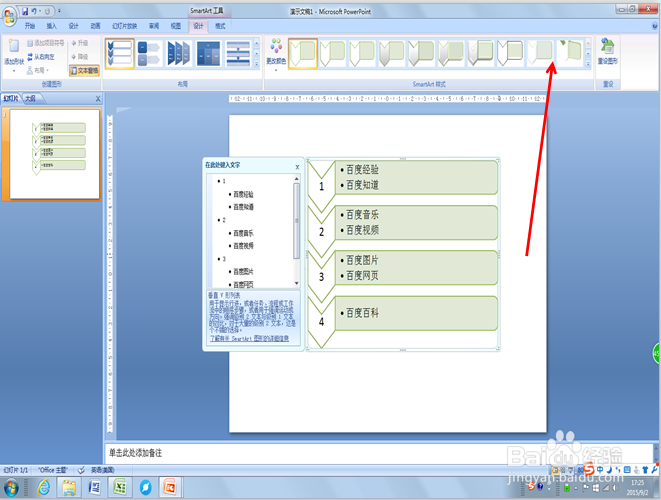Select the slide 1 thumbnail
661x500 pixels.
coord(54,154)
